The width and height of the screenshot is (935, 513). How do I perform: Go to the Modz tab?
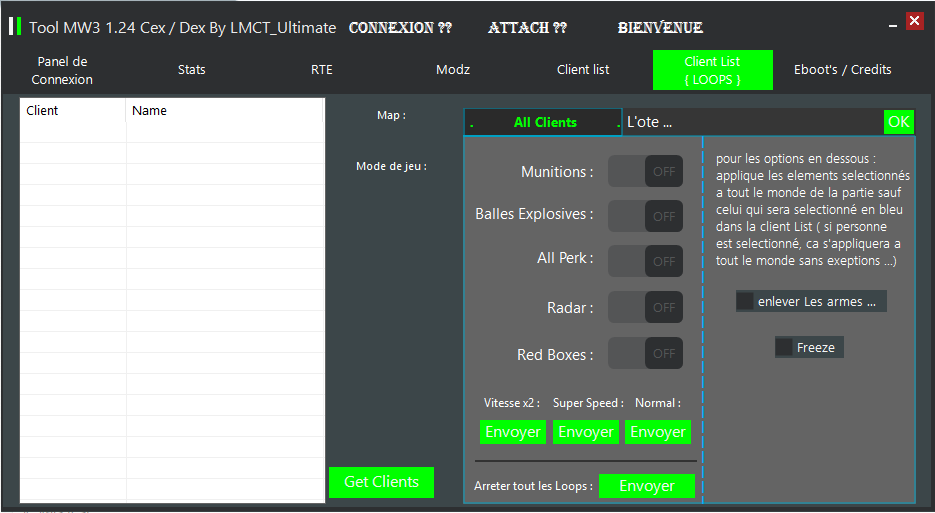click(453, 70)
